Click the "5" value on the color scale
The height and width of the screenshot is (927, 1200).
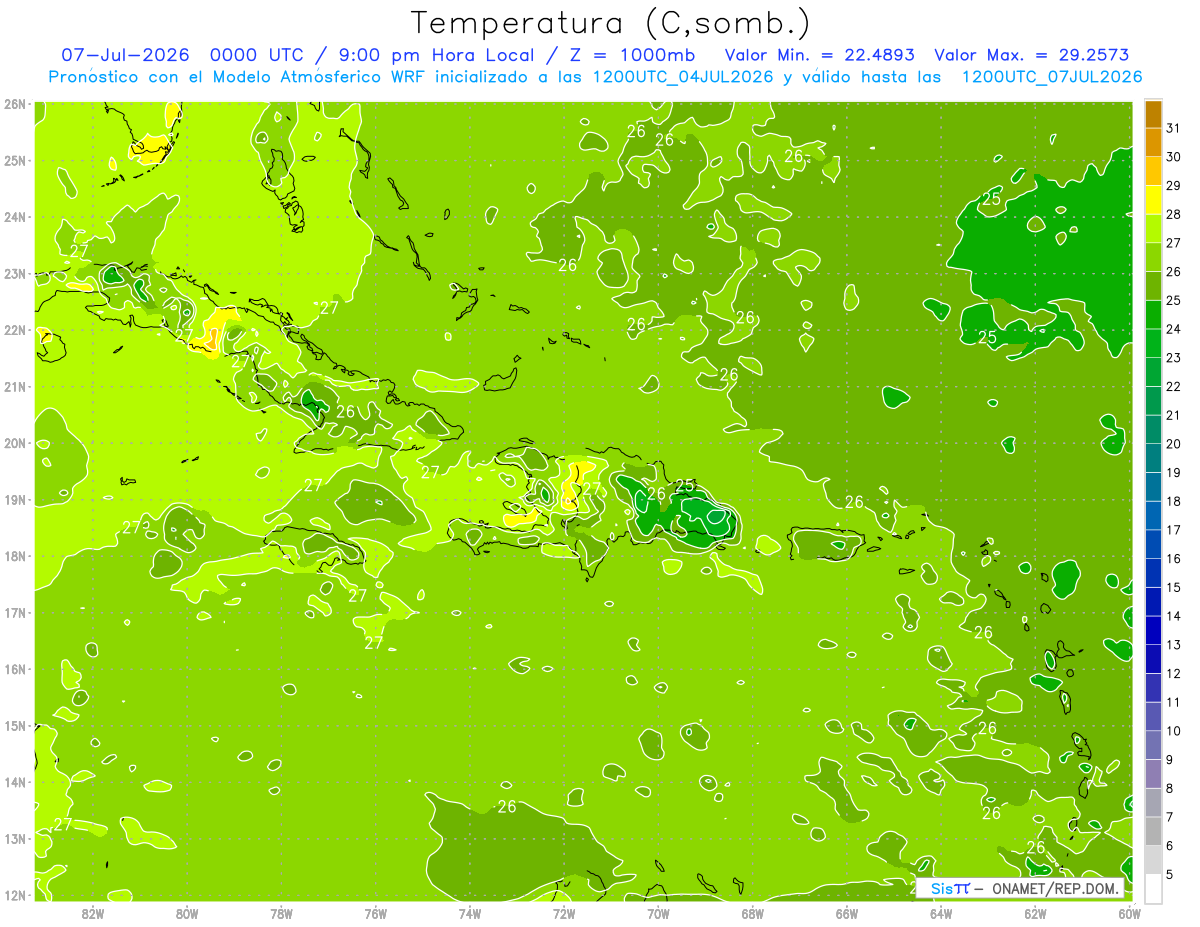[x=1170, y=875]
